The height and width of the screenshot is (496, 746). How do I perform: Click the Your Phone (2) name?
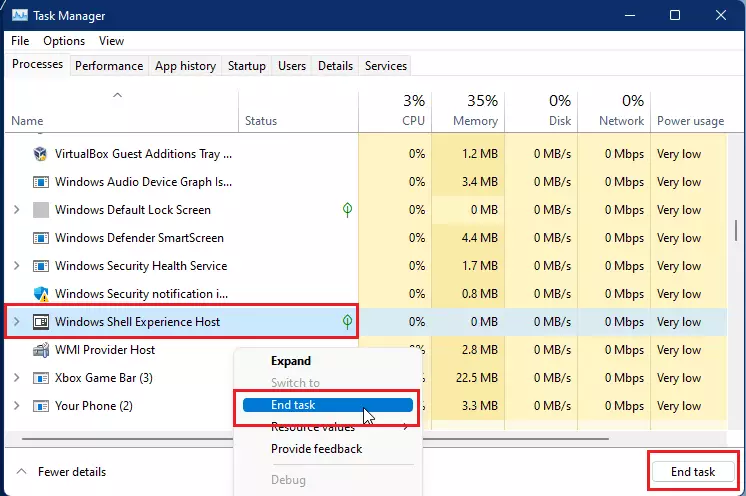(x=94, y=406)
